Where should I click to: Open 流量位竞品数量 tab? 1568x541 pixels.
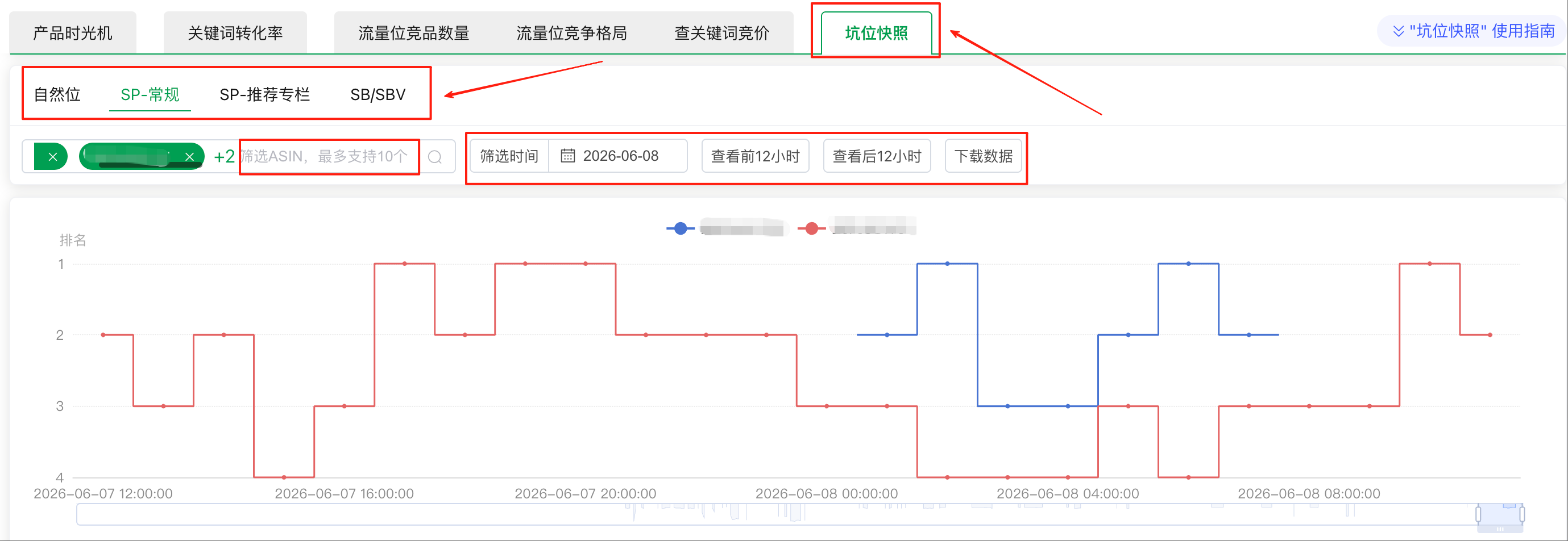point(413,33)
